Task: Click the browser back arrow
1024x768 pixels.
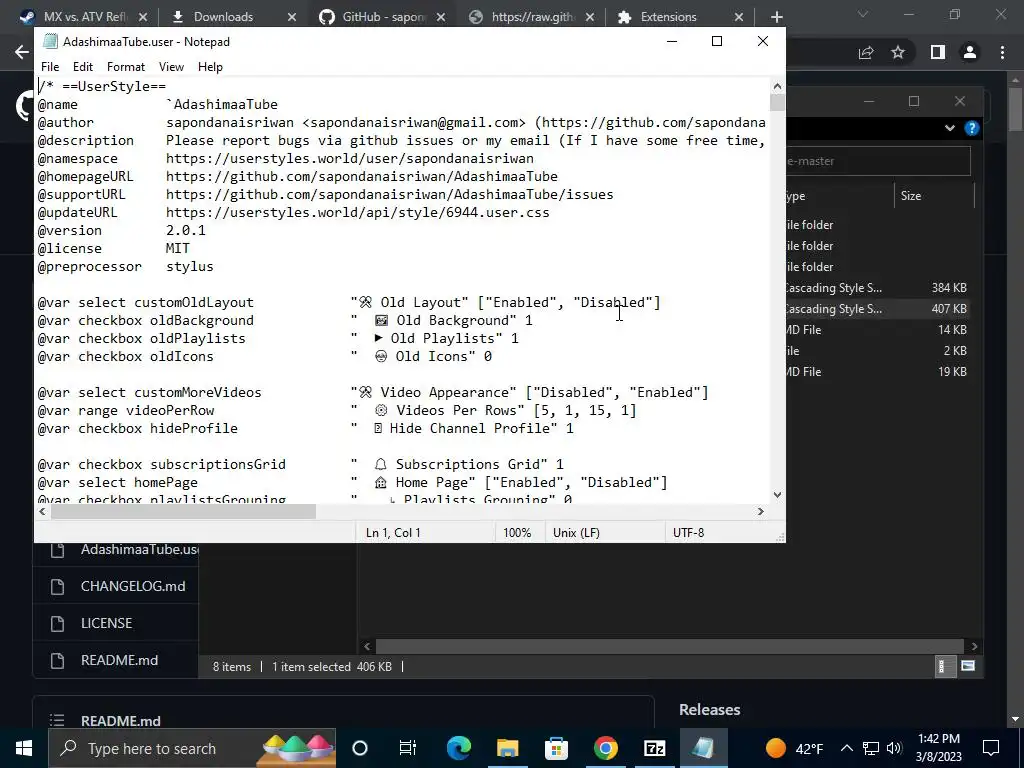Action: click(22, 52)
